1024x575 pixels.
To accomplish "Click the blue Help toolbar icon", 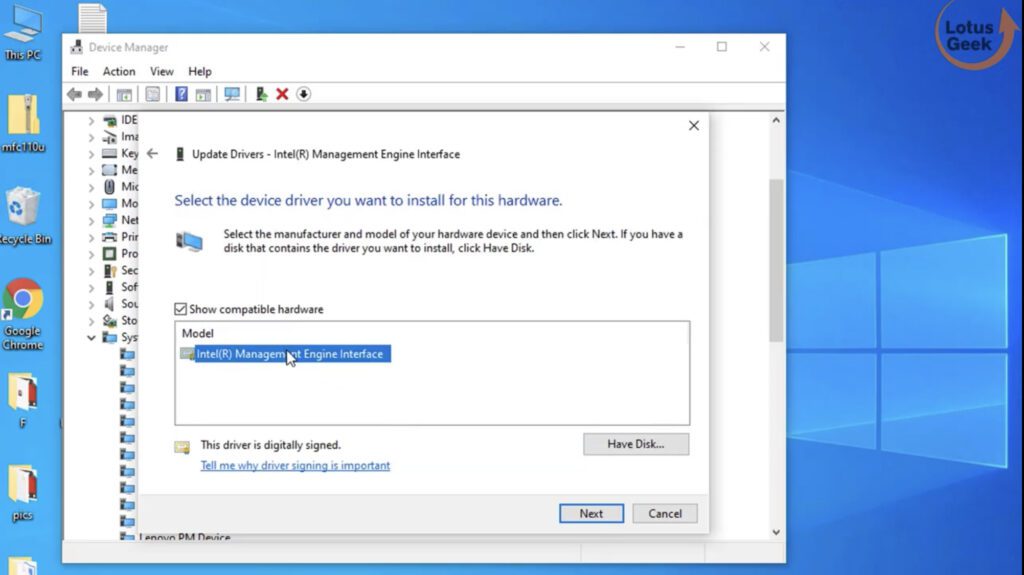I will coord(181,94).
